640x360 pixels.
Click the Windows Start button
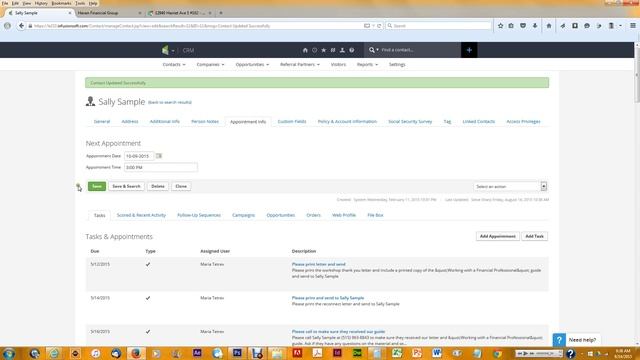click(x=9, y=353)
